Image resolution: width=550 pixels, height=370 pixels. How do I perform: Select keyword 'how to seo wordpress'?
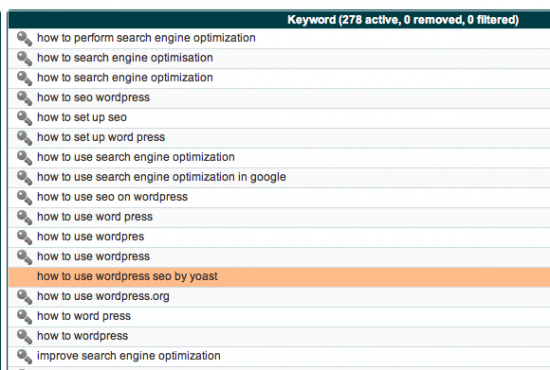[x=93, y=97]
